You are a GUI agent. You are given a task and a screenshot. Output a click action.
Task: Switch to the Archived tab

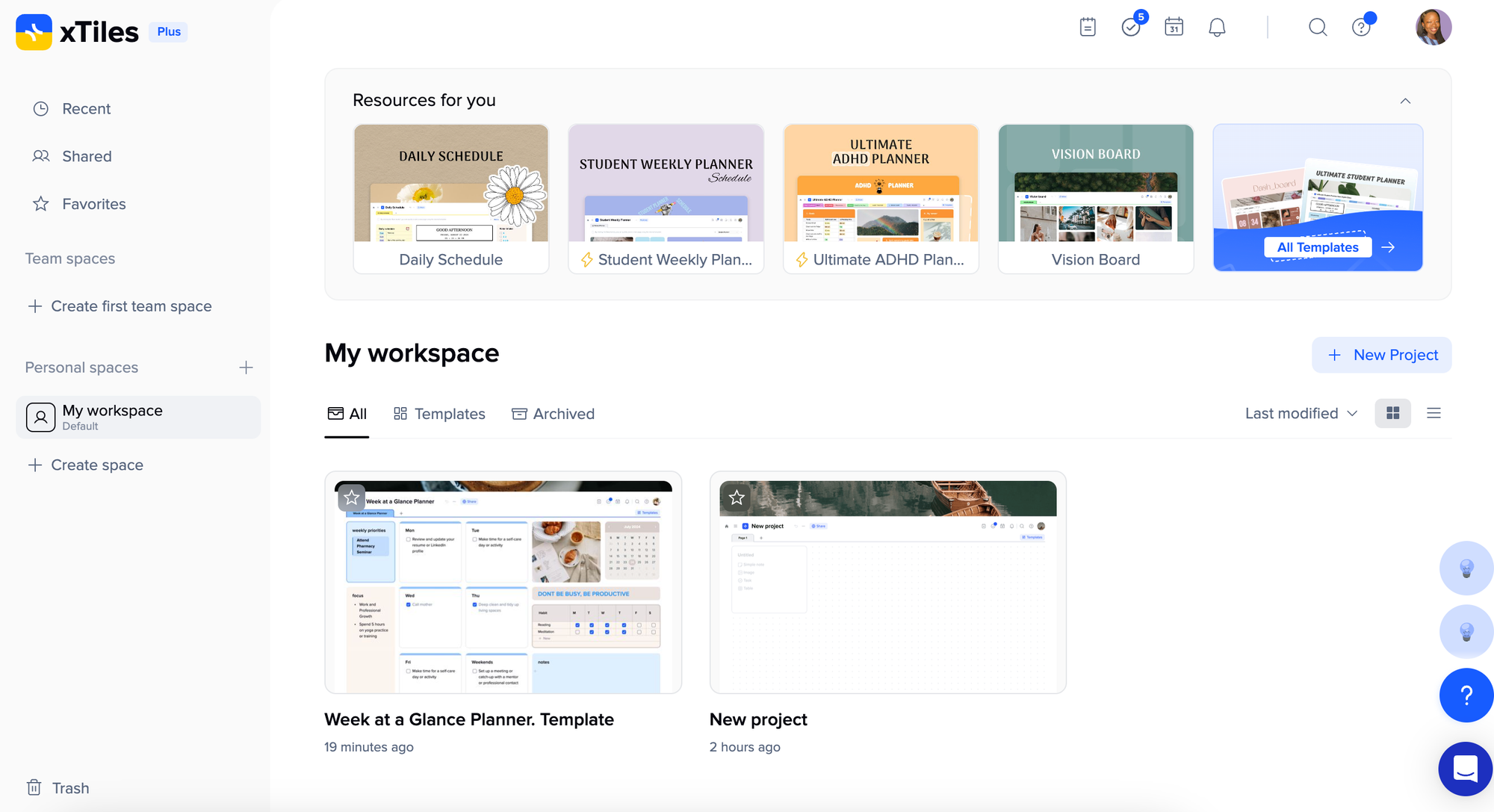[x=553, y=414]
